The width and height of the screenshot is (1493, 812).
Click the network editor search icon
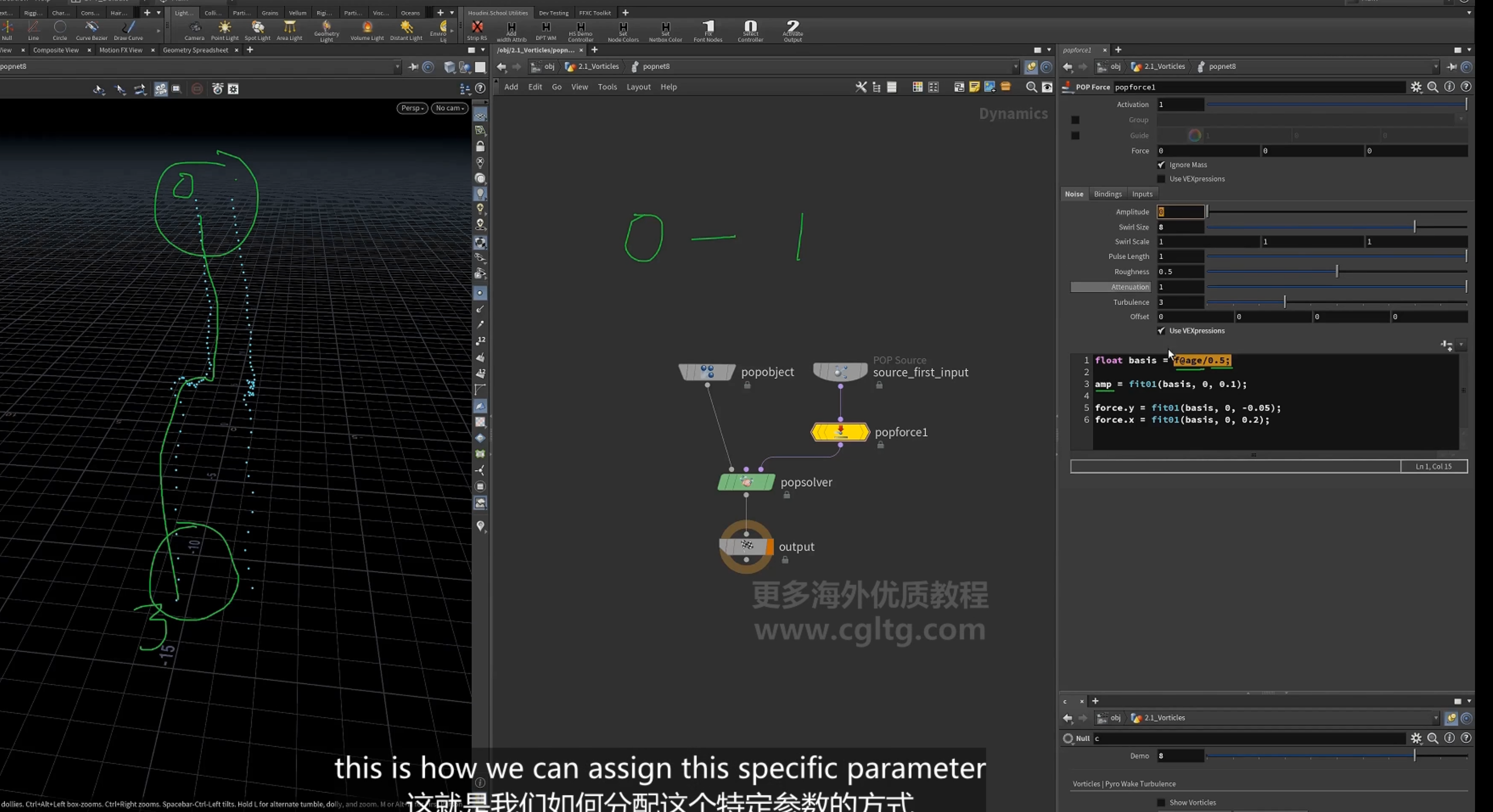click(x=1031, y=87)
